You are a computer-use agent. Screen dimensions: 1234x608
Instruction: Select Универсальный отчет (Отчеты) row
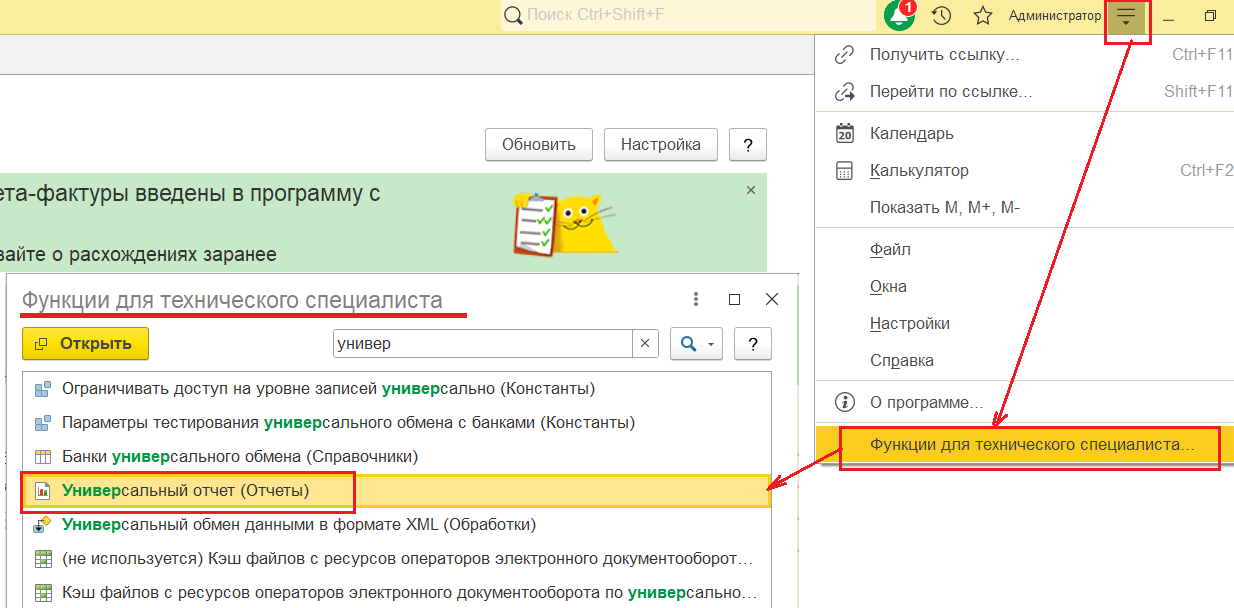pos(186,490)
